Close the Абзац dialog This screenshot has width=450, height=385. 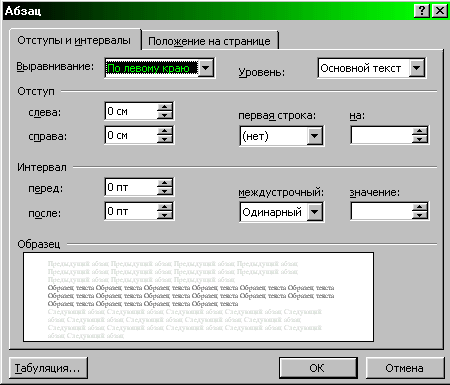click(x=440, y=11)
